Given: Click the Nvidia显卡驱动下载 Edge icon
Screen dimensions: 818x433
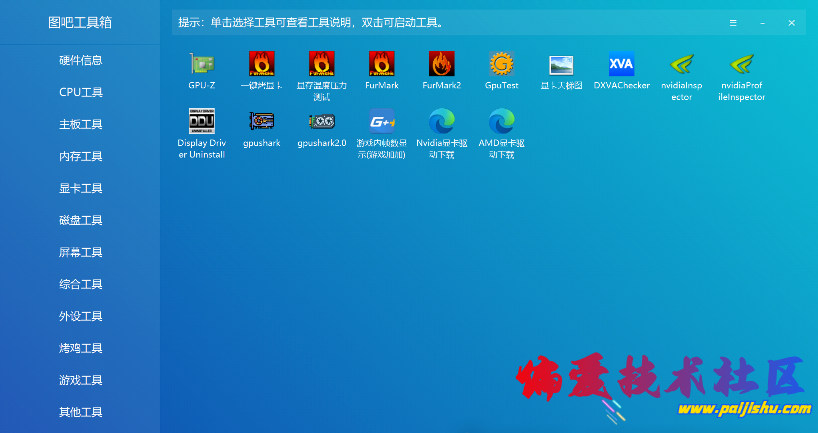Looking at the screenshot, I should pyautogui.click(x=442, y=122).
